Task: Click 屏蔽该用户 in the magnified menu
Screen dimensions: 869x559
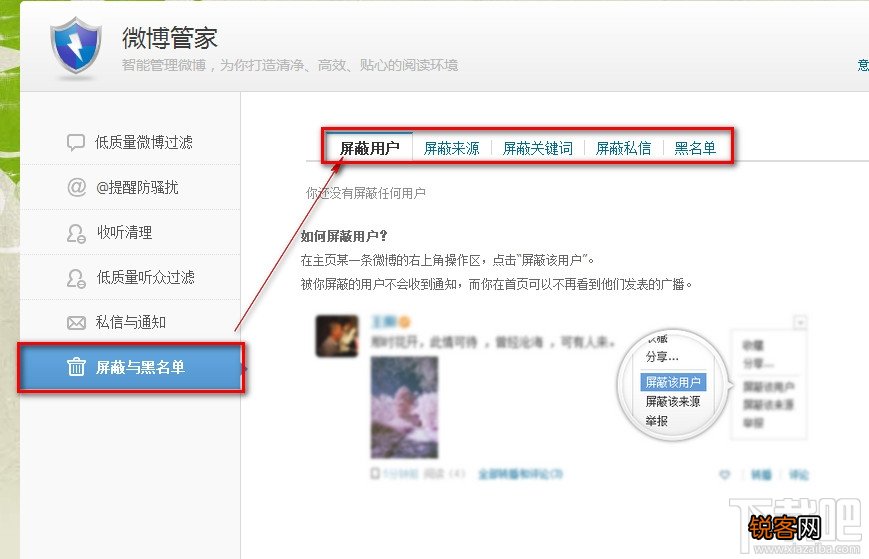Action: pos(673,382)
